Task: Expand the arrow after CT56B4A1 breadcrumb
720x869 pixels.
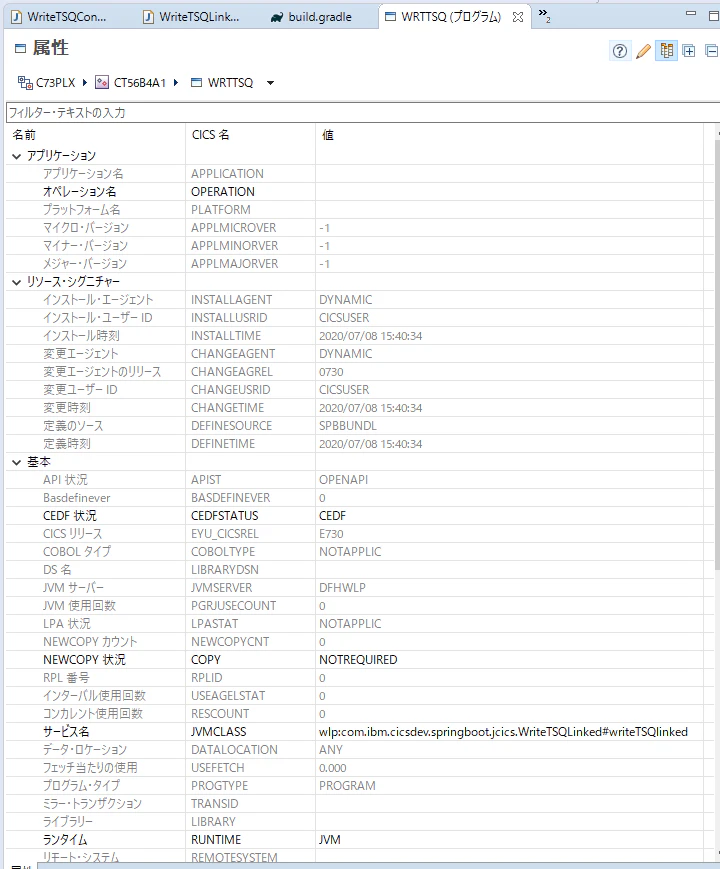Action: (x=176, y=83)
